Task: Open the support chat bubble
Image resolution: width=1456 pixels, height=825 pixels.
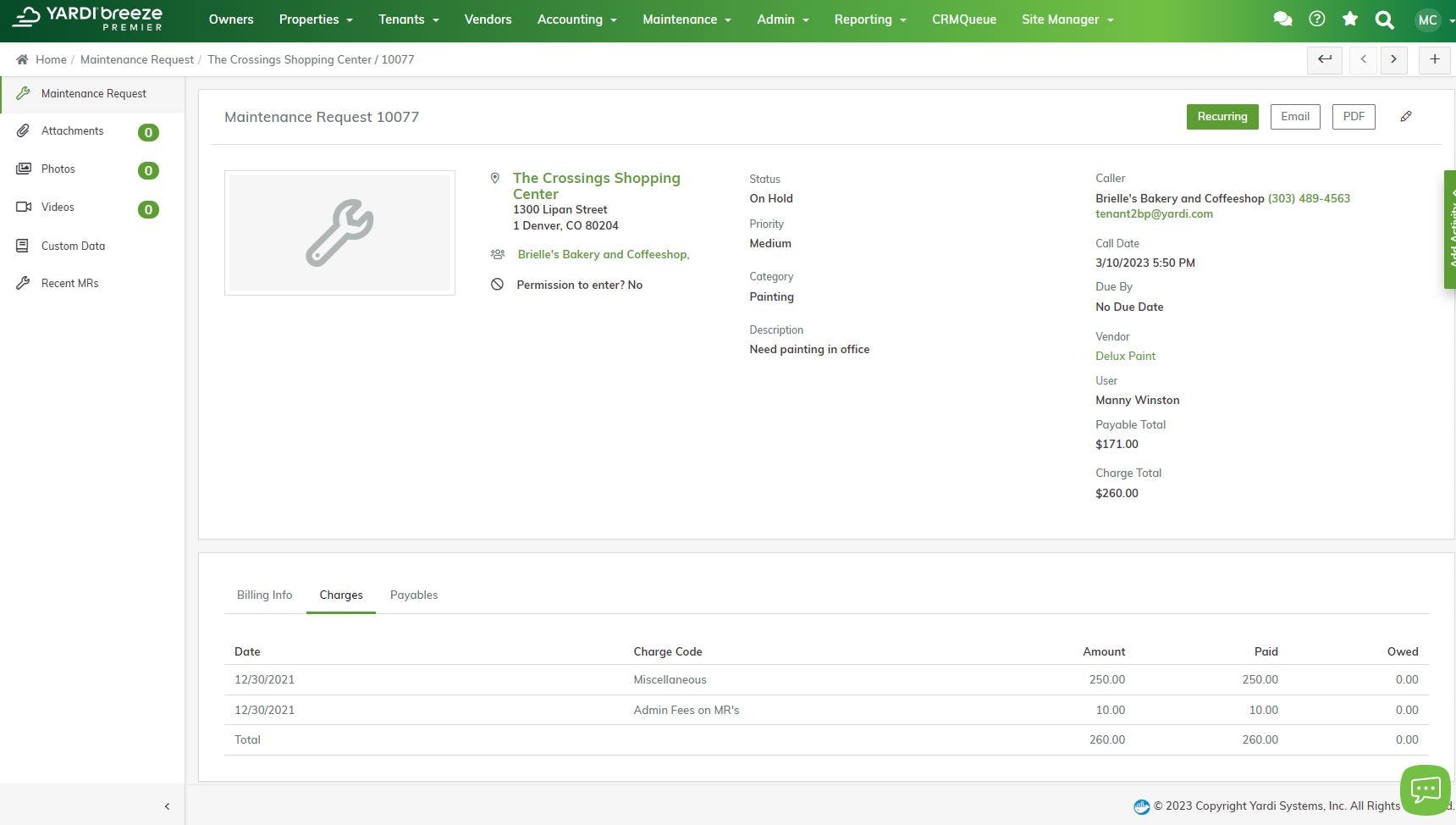Action: pyautogui.click(x=1426, y=789)
